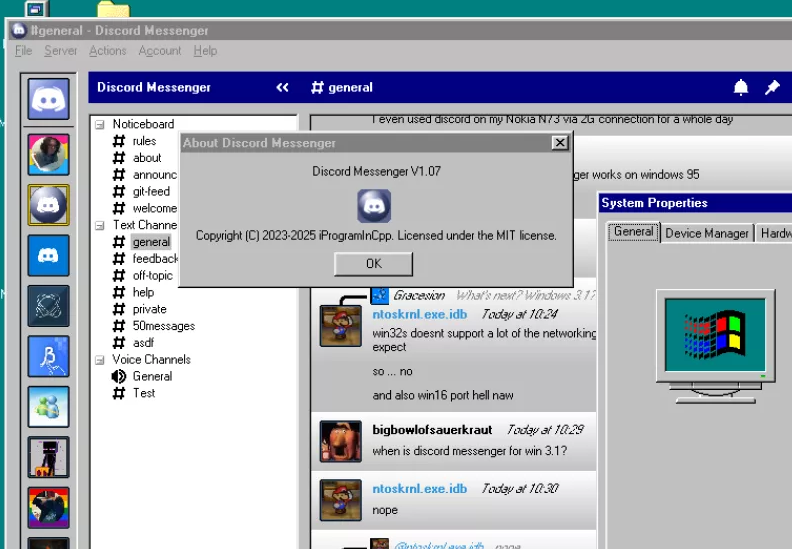792x549 pixels.
Task: Open the blue Discord logo server
Action: click(x=48, y=255)
